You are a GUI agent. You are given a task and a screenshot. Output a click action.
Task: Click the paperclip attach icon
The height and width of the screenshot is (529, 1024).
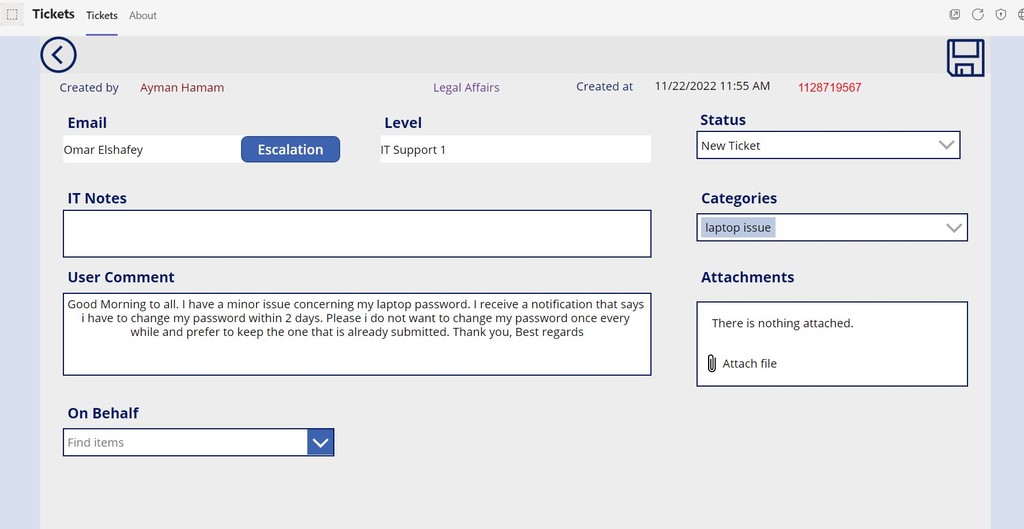[x=711, y=363]
